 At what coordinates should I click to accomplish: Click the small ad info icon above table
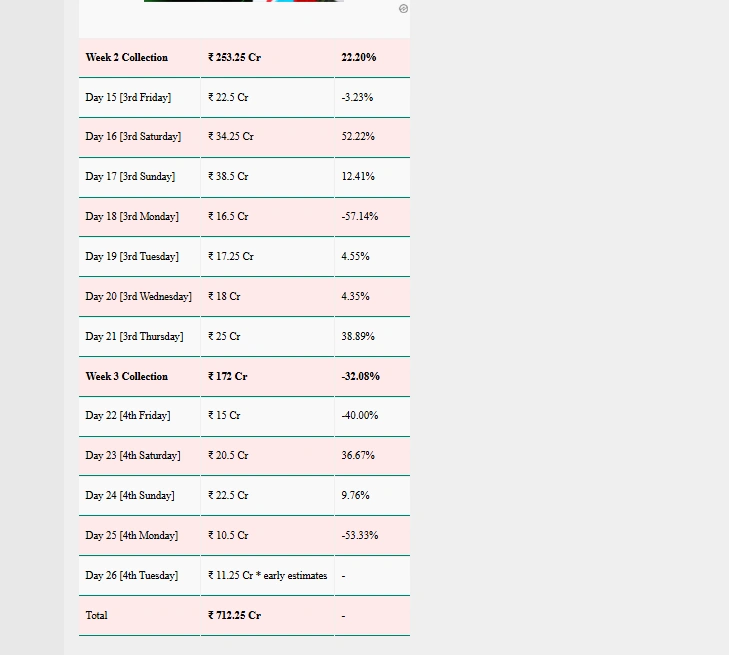pyautogui.click(x=403, y=8)
